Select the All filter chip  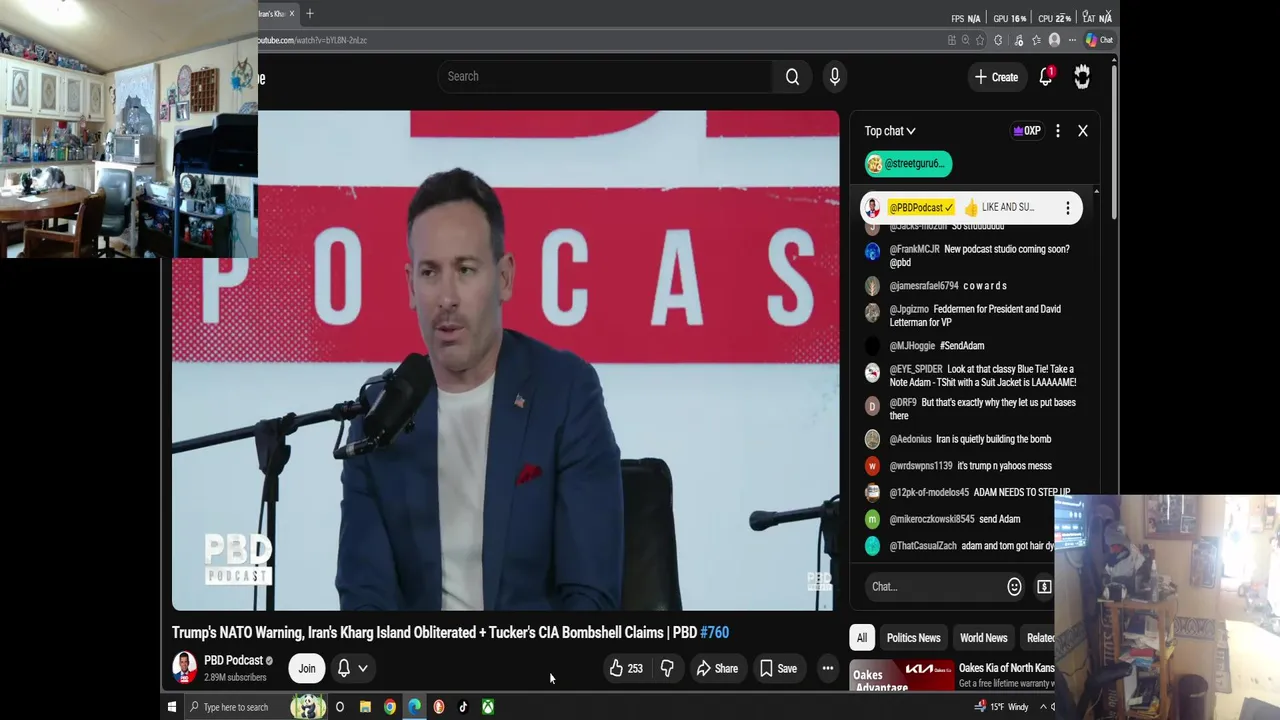tap(861, 638)
